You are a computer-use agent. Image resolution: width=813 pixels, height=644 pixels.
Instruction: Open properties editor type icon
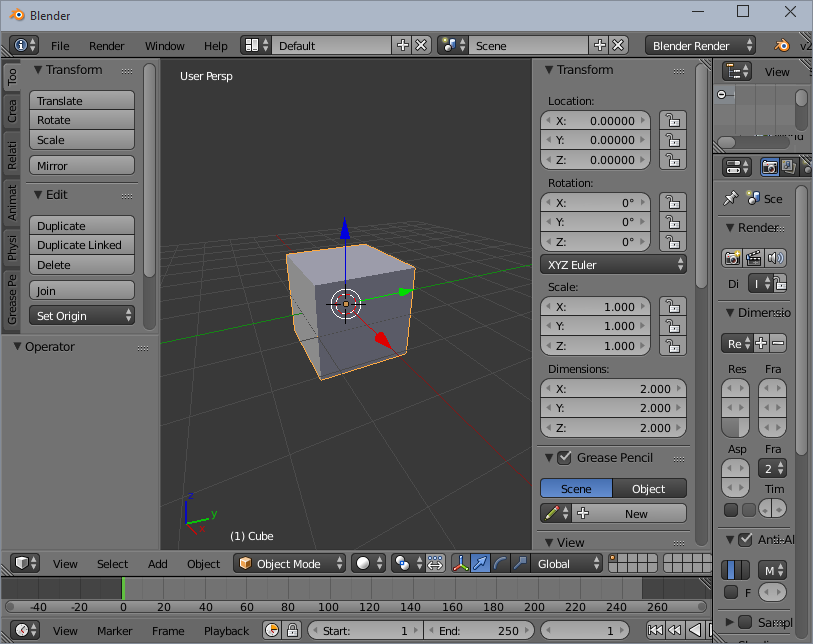[x=737, y=167]
